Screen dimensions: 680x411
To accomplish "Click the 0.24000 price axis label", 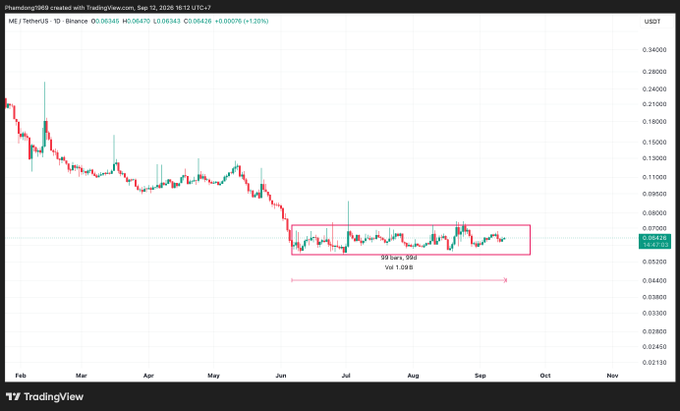I will click(x=654, y=89).
